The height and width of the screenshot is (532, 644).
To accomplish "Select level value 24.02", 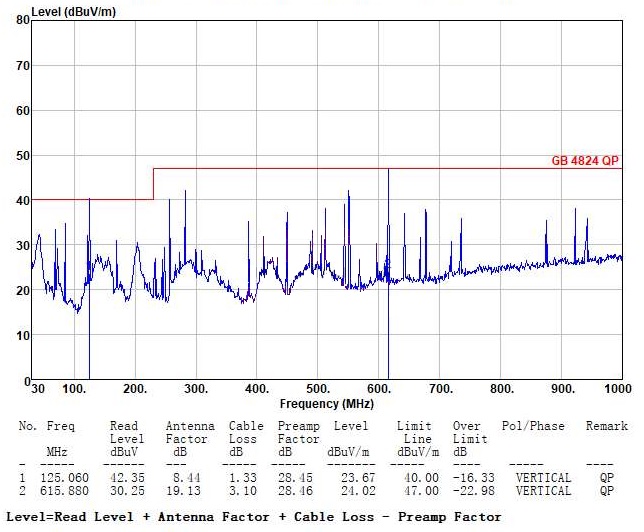I will pyautogui.click(x=358, y=491).
